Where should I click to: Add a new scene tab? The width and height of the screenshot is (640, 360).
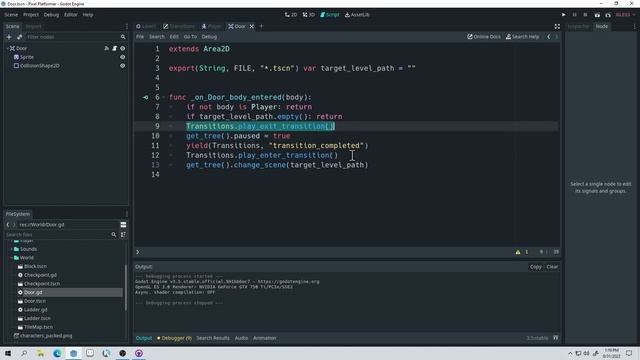tap(262, 26)
